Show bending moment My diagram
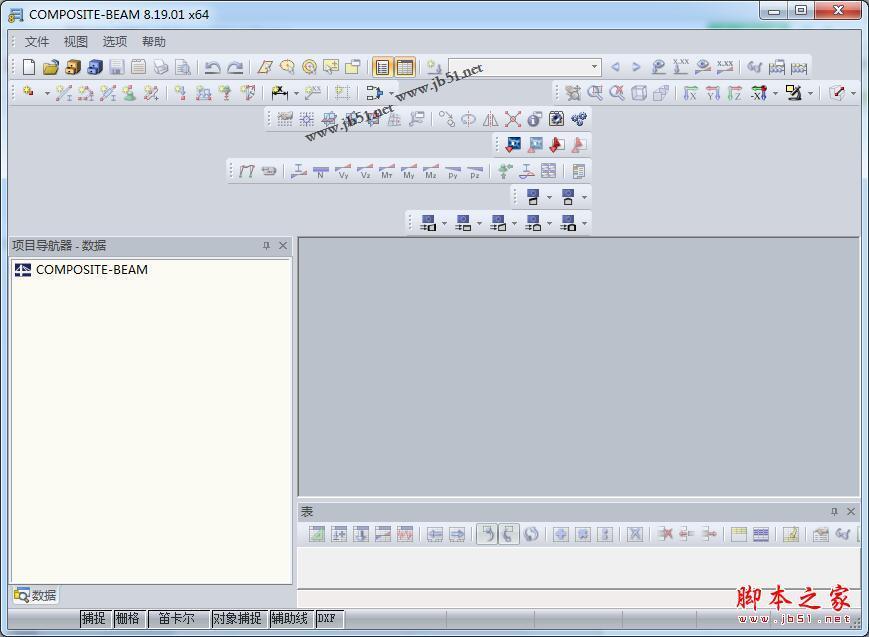869x637 pixels. [408, 171]
